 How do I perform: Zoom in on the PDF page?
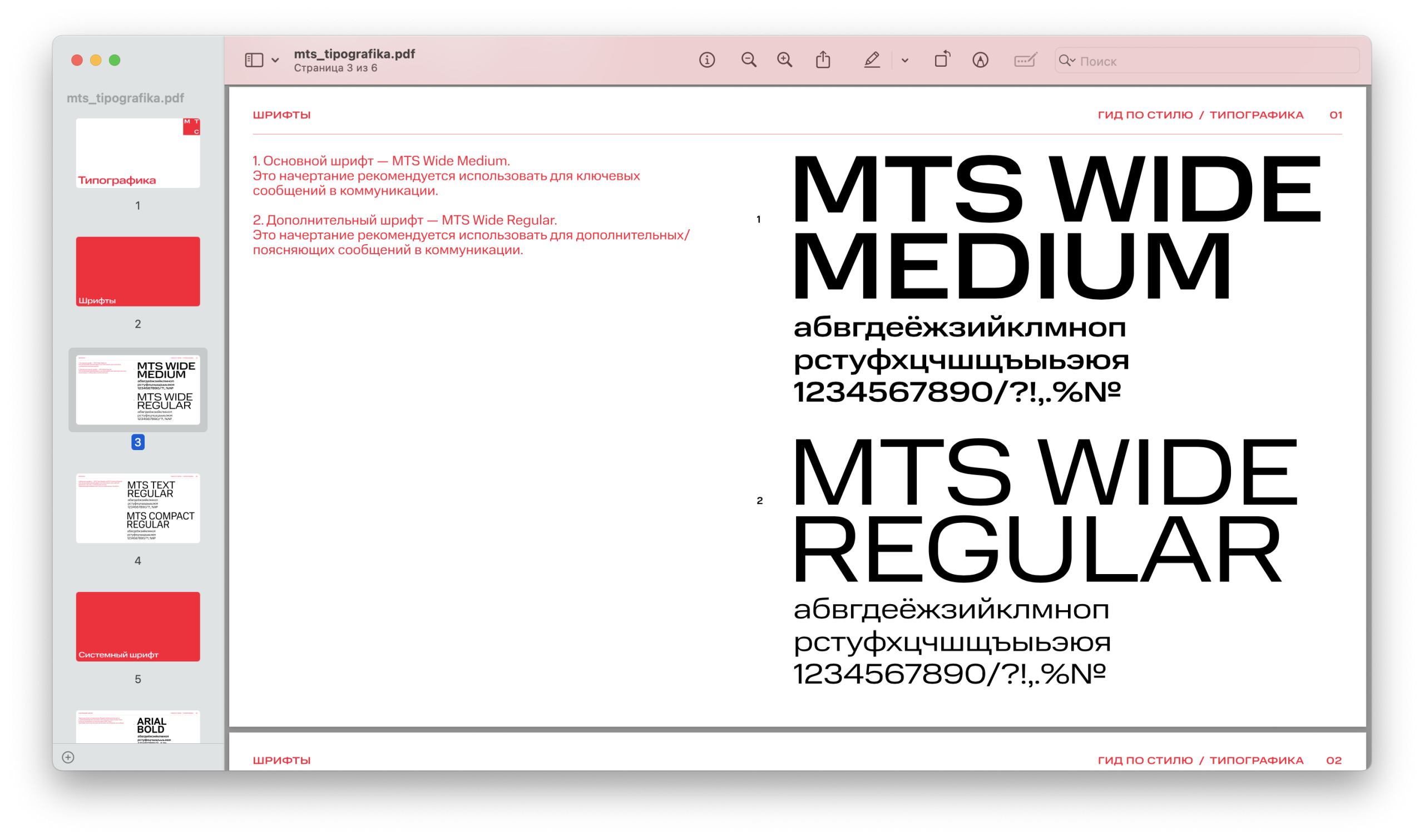pos(784,60)
